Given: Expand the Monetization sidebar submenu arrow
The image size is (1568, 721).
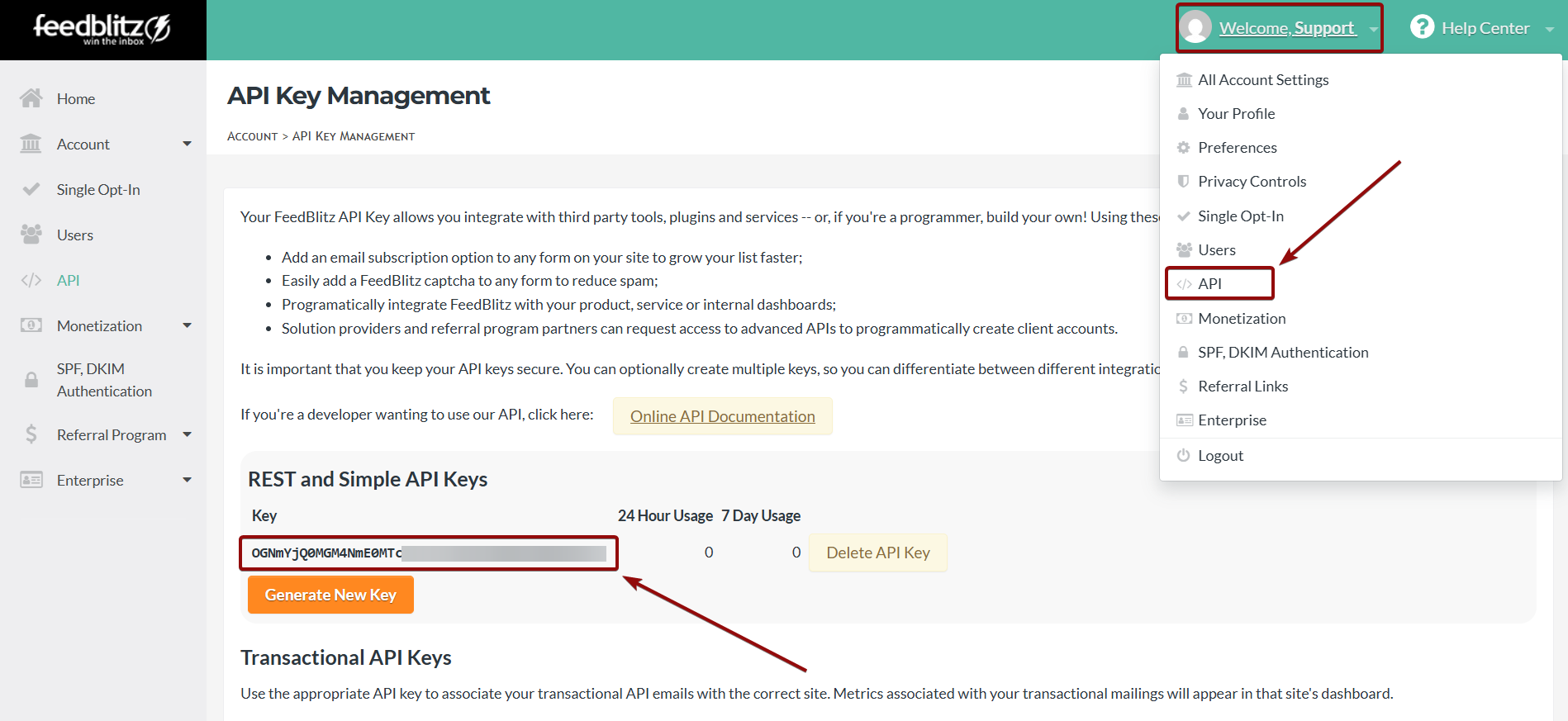Looking at the screenshot, I should 187,325.
